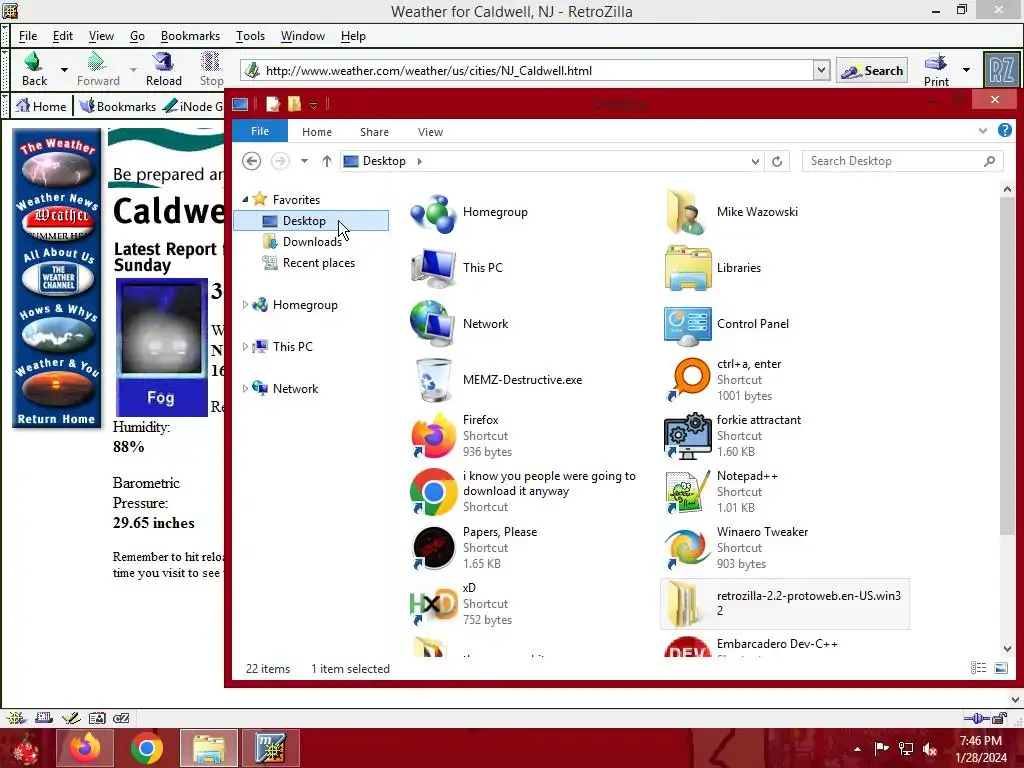This screenshot has width=1024, height=768.
Task: Click the RetroZilla Search button
Action: 872,71
